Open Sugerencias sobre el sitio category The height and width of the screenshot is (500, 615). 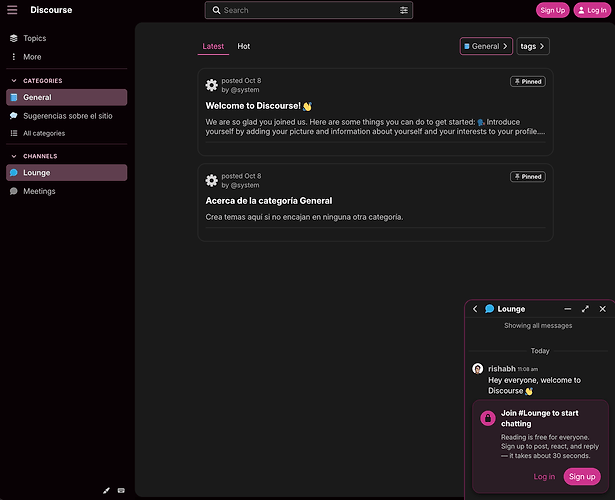click(67, 116)
